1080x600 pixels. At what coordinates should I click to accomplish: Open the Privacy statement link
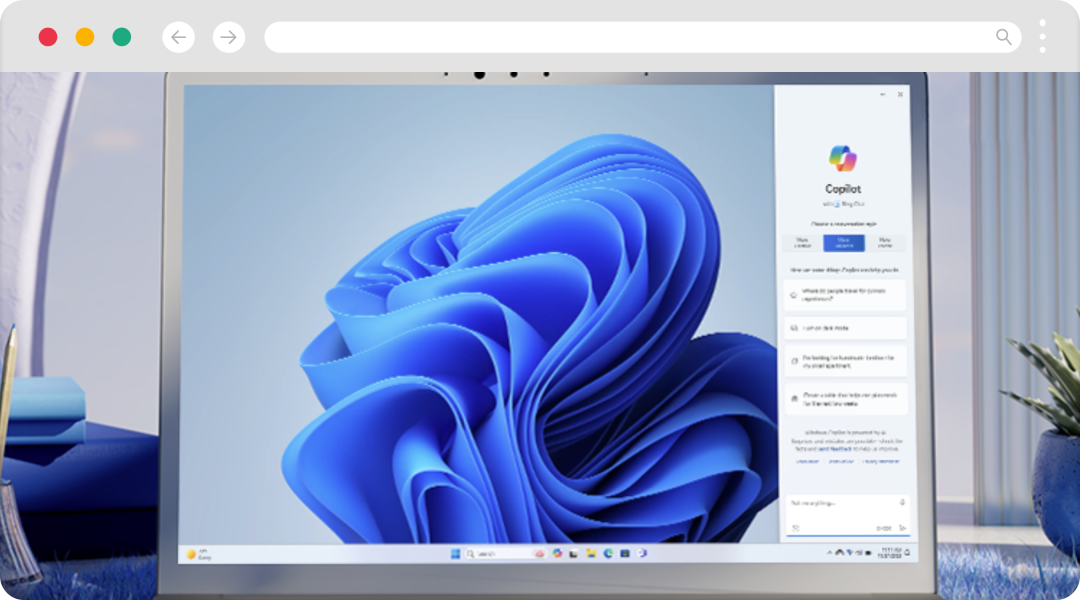880,461
